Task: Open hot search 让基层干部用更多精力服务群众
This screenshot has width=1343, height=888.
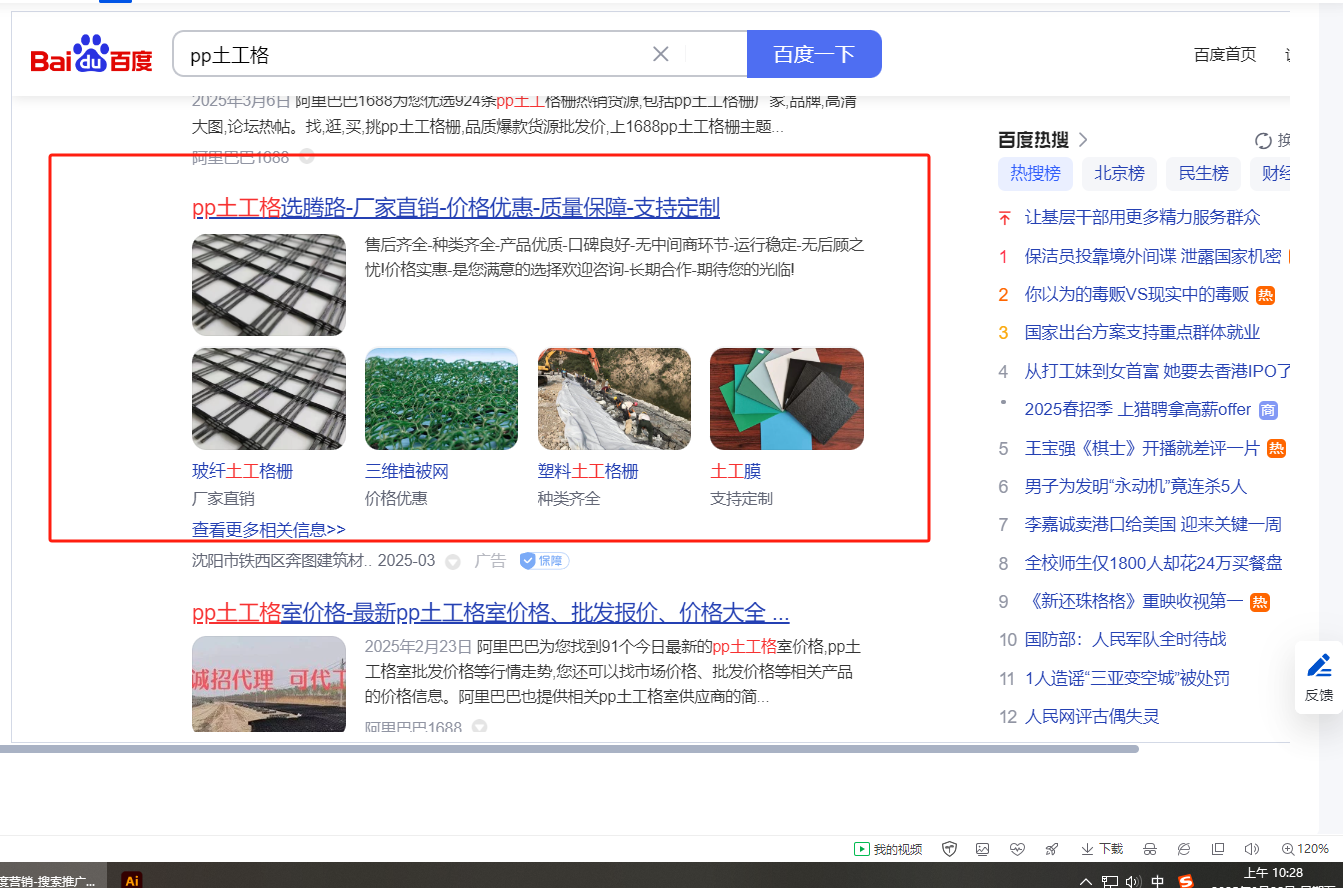Action: 1143,217
